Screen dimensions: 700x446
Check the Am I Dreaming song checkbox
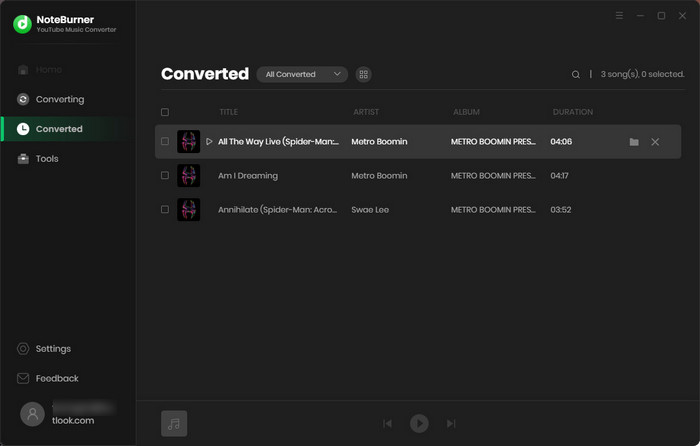[x=165, y=175]
